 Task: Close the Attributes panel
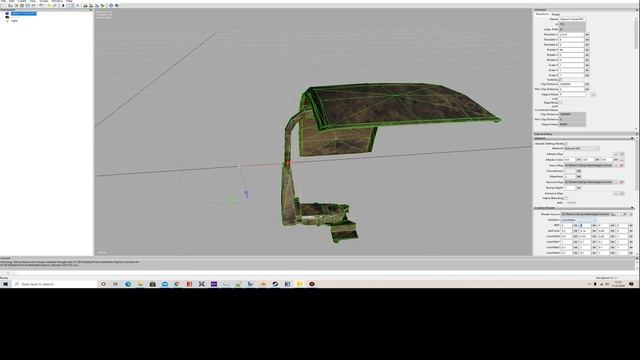point(637,10)
